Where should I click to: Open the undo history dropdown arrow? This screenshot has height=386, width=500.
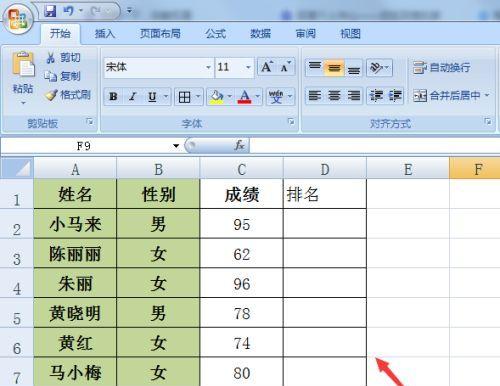81,11
